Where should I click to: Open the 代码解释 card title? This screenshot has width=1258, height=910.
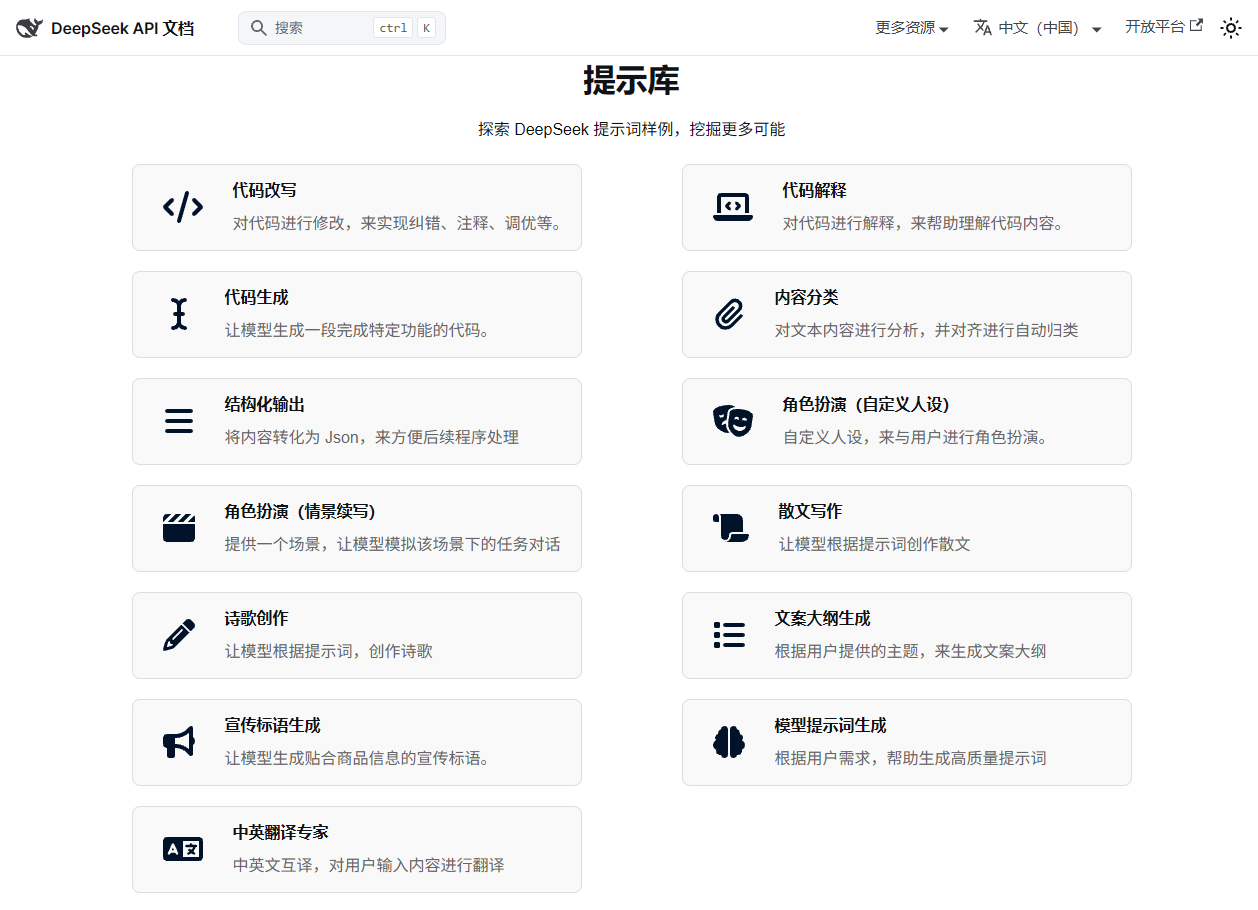point(814,191)
